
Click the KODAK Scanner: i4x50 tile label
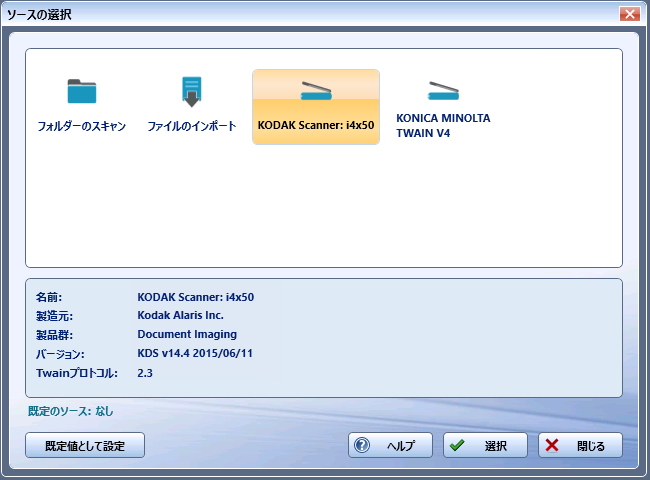(316, 125)
